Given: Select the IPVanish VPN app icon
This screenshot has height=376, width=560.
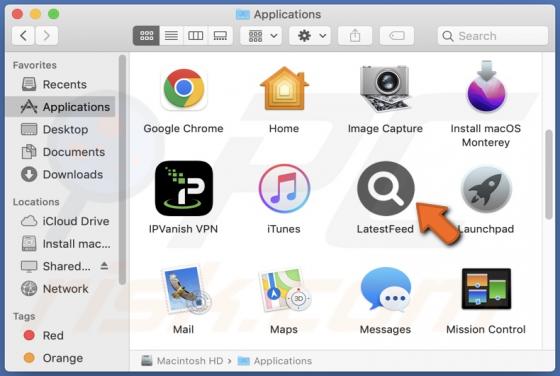Looking at the screenshot, I should click(x=184, y=188).
